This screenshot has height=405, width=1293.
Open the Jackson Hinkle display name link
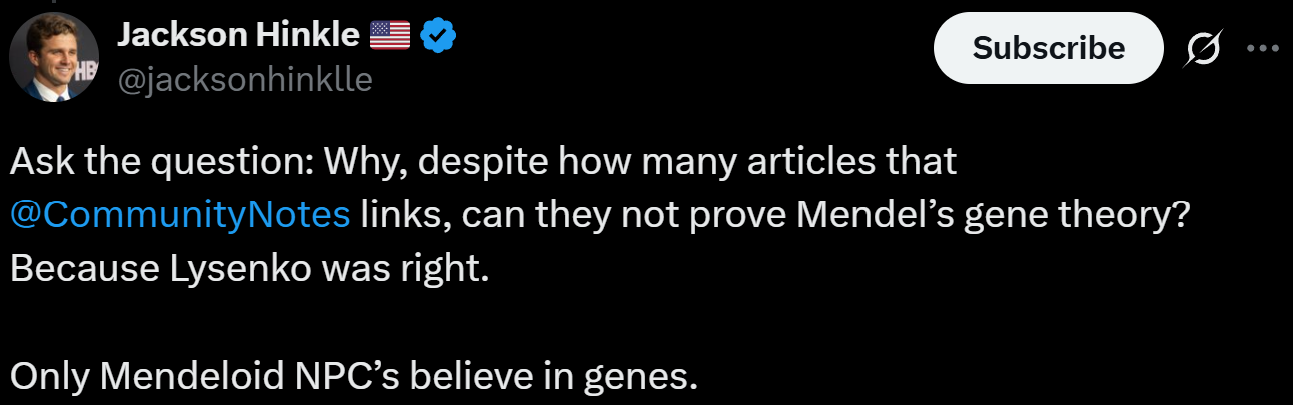238,36
